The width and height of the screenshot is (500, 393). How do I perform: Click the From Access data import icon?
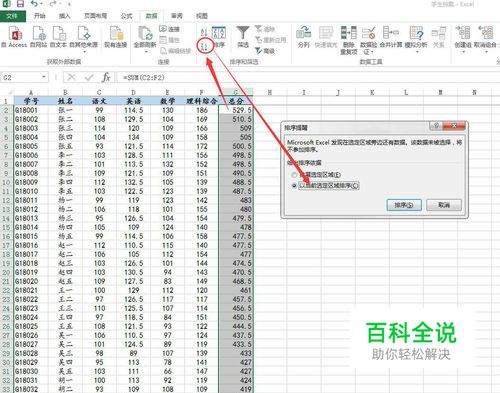[16, 34]
